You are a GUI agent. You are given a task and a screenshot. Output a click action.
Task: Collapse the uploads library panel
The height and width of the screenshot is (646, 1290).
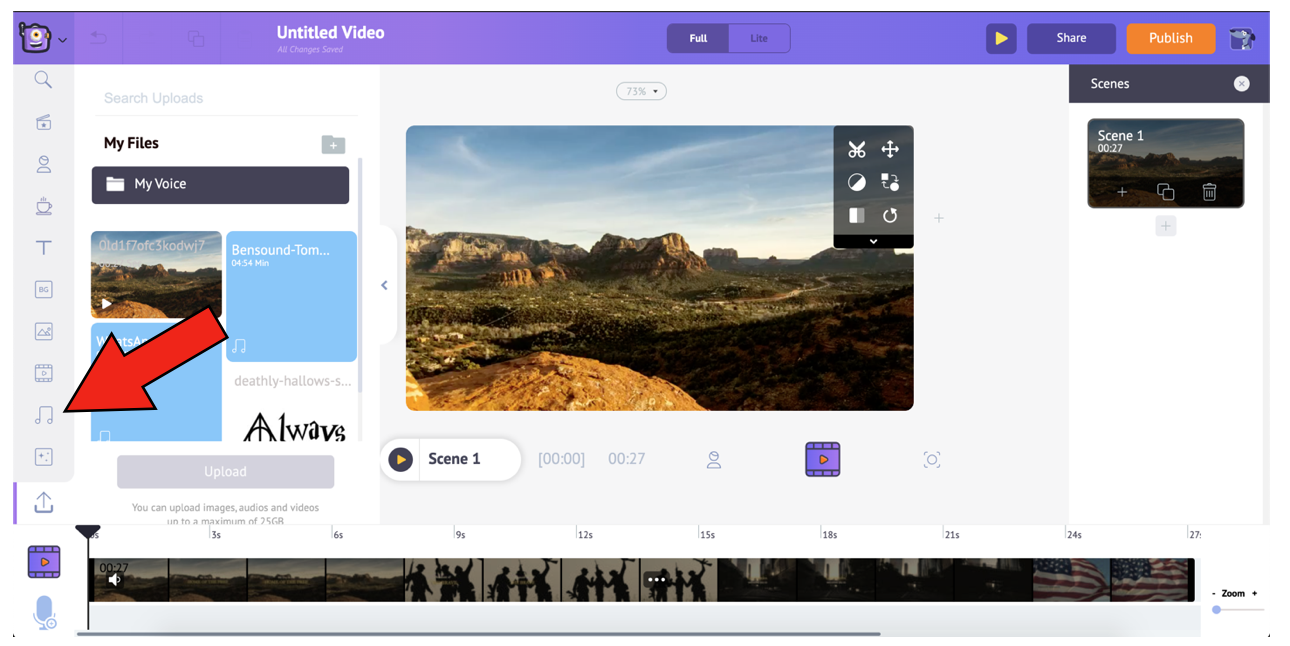click(x=384, y=286)
